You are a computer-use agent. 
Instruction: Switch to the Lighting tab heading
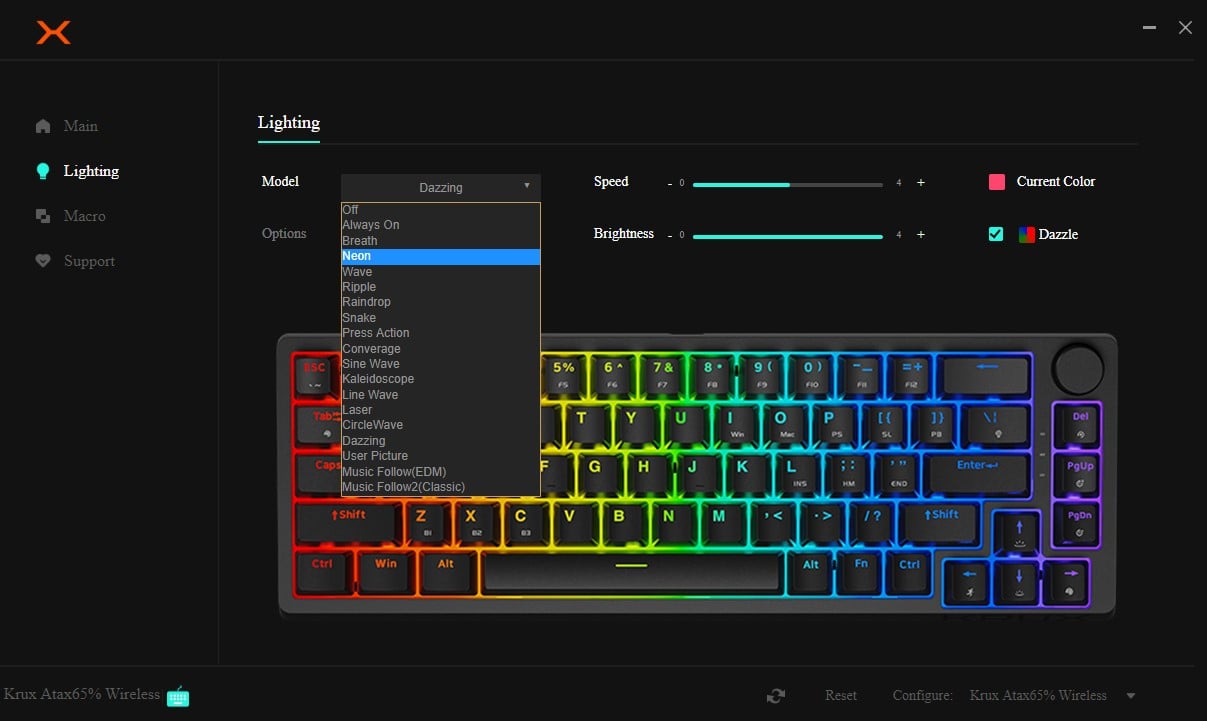click(288, 123)
